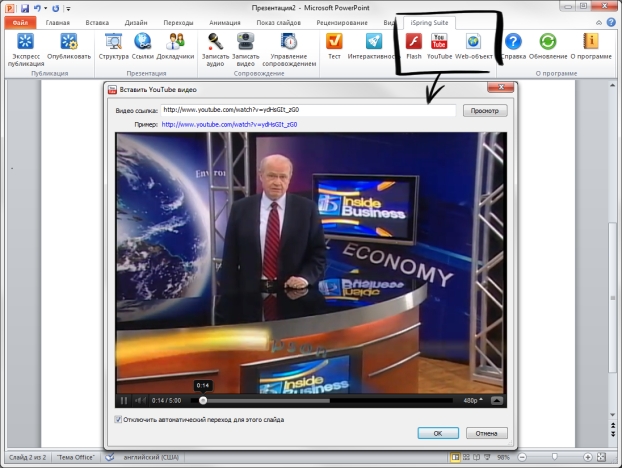The image size is (622, 468).
Task: Undo the last action
Action: (37, 8)
